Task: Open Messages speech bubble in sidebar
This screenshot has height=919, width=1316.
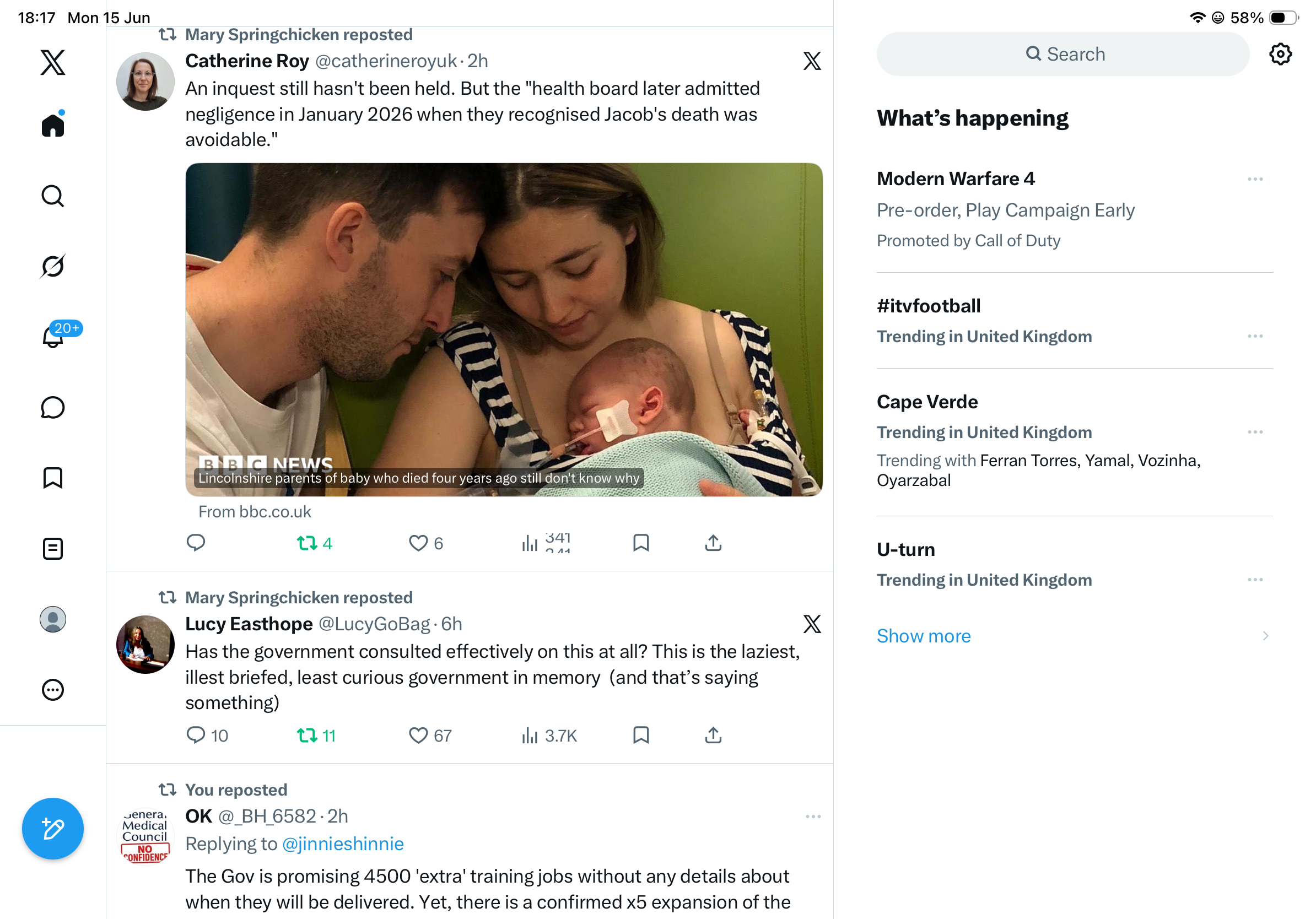Action: 53,407
